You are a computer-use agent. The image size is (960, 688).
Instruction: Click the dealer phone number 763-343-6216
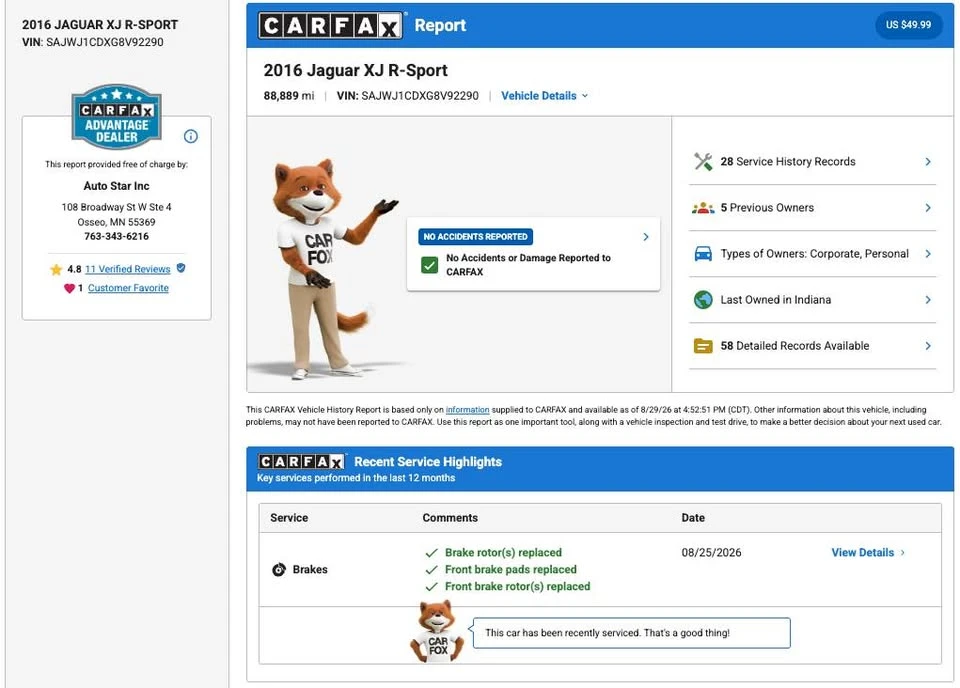pos(116,236)
